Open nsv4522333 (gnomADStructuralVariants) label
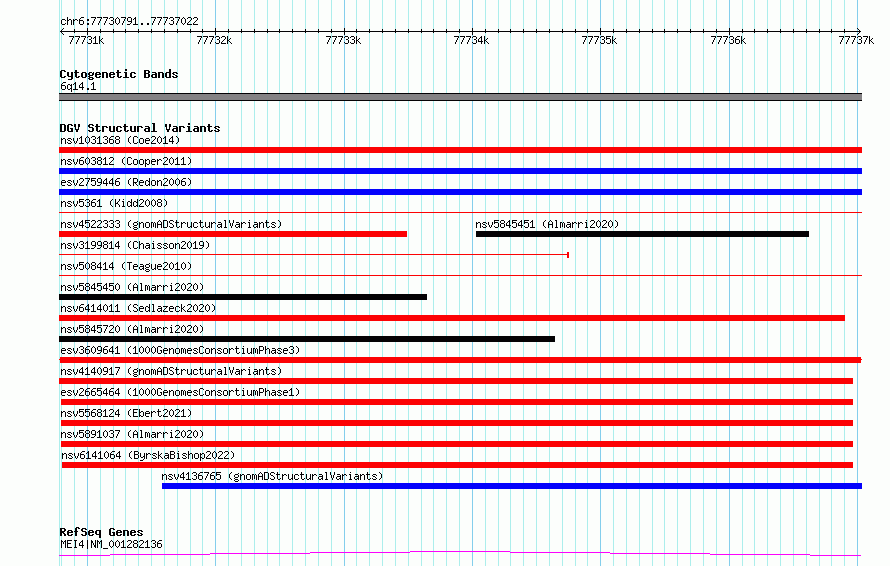The height and width of the screenshot is (566, 890). click(171, 224)
